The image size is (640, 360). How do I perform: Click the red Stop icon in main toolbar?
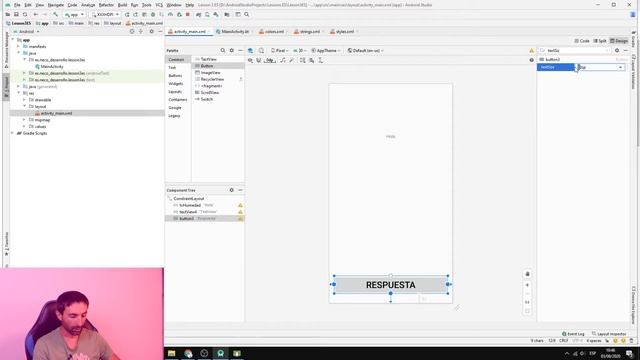pyautogui.click(x=188, y=14)
